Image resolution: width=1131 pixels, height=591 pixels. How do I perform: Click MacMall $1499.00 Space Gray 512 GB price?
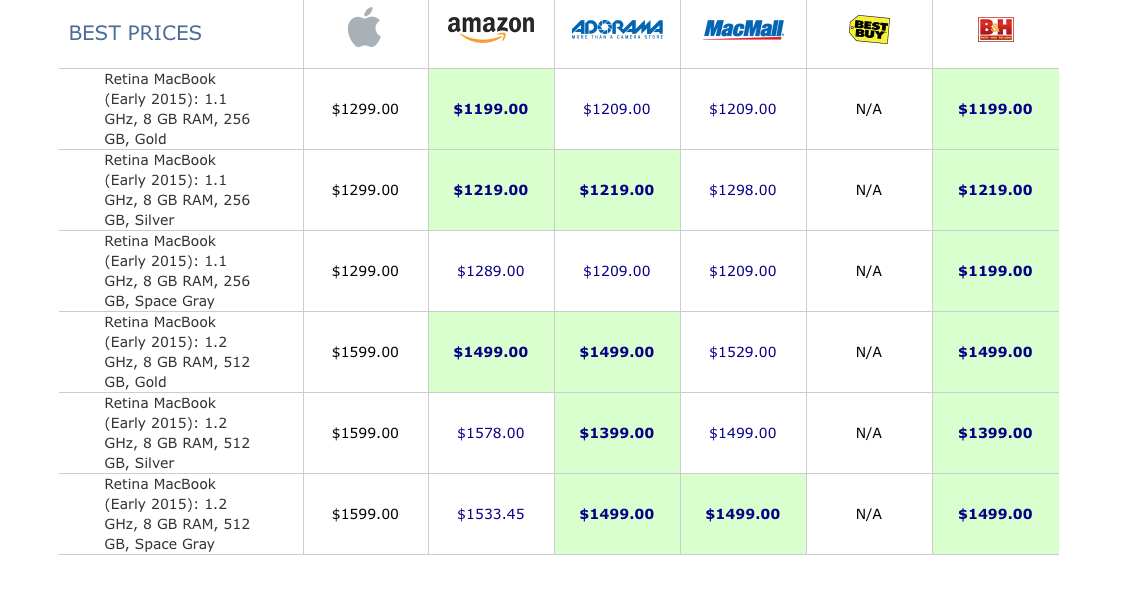(743, 514)
